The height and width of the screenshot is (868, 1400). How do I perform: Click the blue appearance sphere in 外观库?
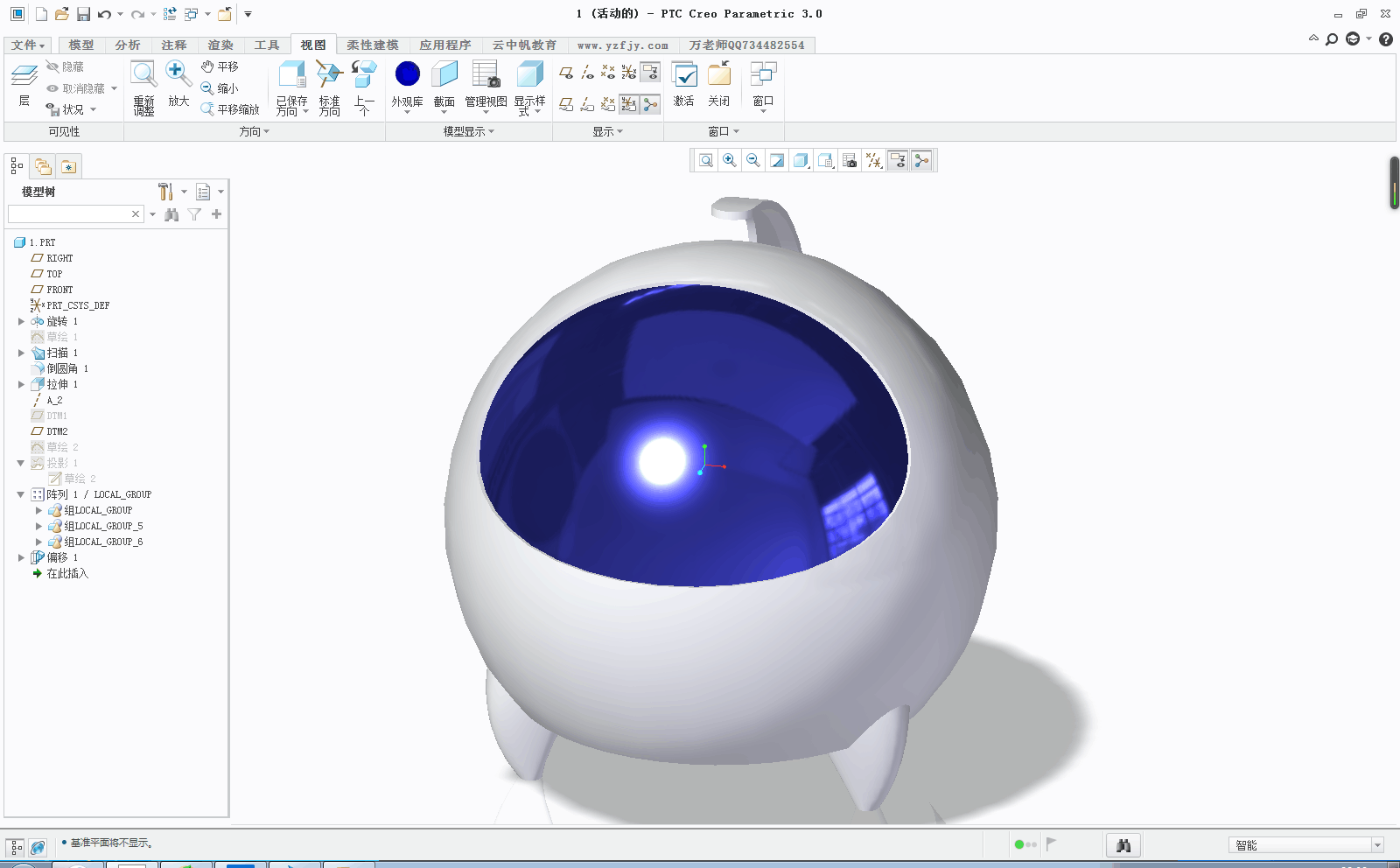click(x=407, y=74)
